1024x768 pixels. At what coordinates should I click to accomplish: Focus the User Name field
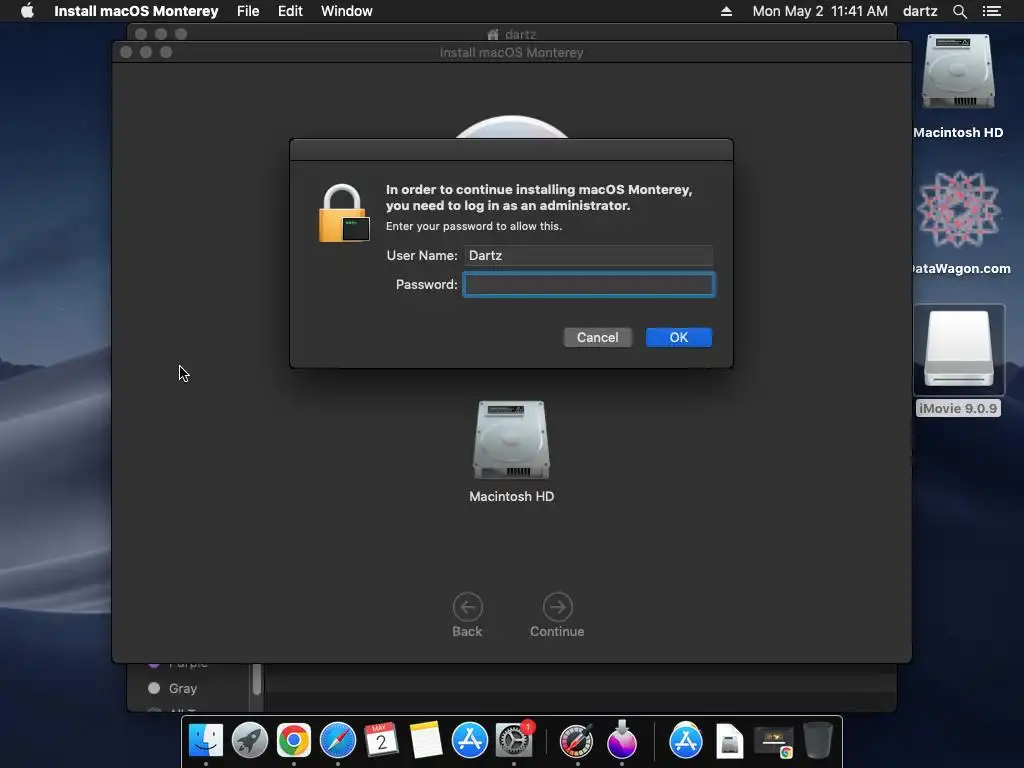pyautogui.click(x=588, y=255)
